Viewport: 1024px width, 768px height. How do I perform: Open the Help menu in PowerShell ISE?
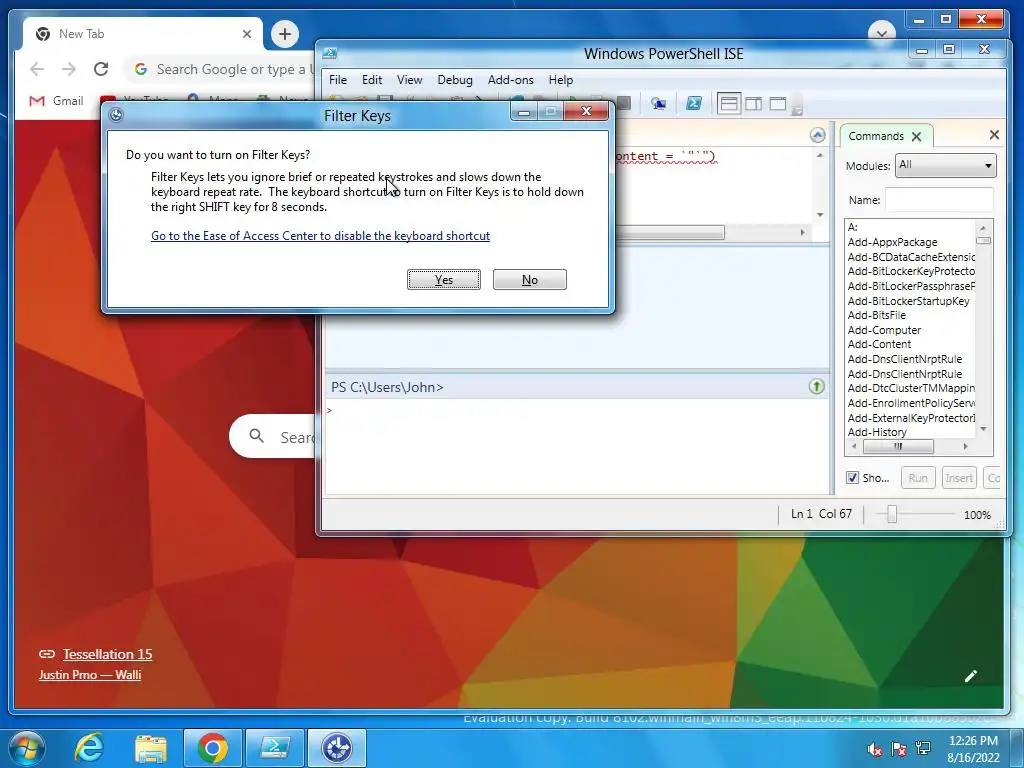coord(560,80)
